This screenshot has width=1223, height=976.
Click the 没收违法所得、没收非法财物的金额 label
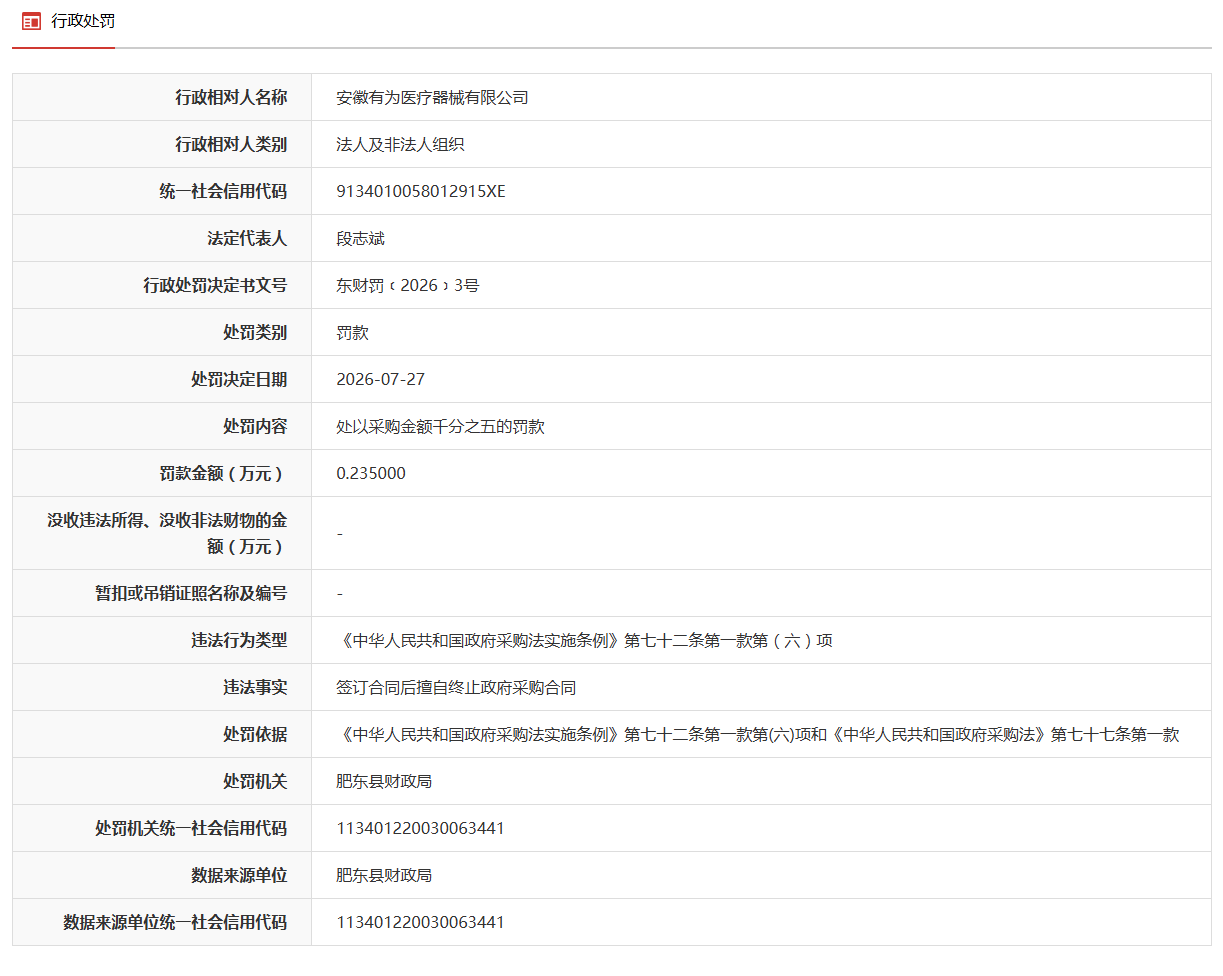coord(167,533)
